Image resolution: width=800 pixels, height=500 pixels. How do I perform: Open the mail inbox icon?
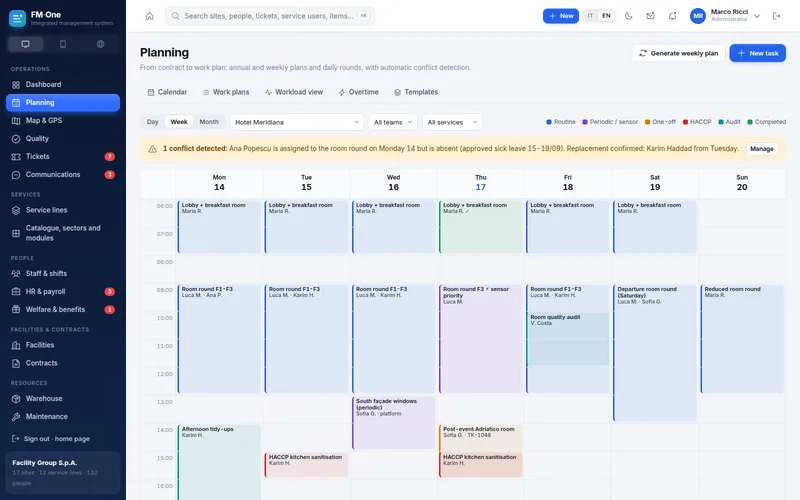coord(651,16)
